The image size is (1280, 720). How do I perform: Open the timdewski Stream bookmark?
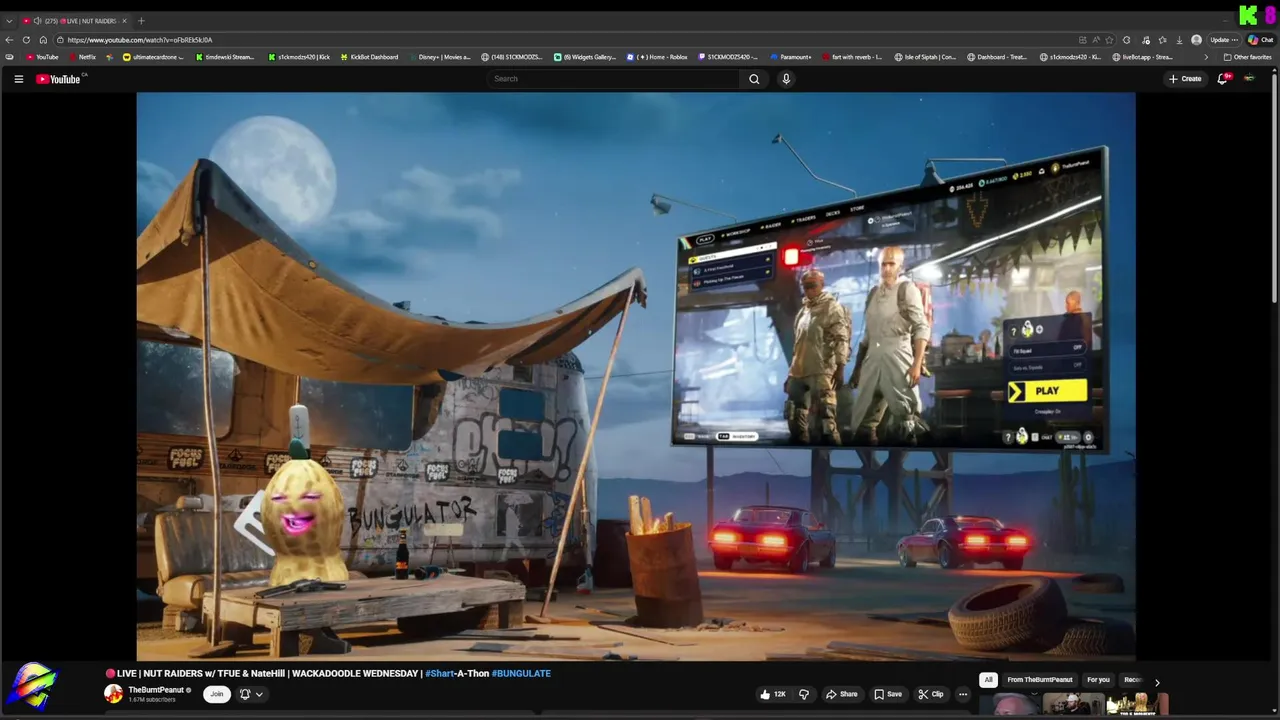pyautogui.click(x=225, y=57)
